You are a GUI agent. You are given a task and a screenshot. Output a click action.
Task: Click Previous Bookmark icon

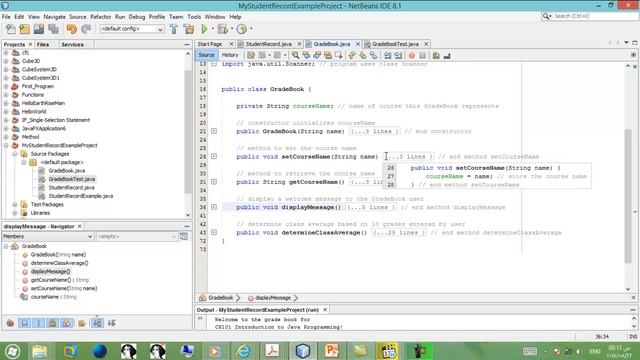click(352, 55)
